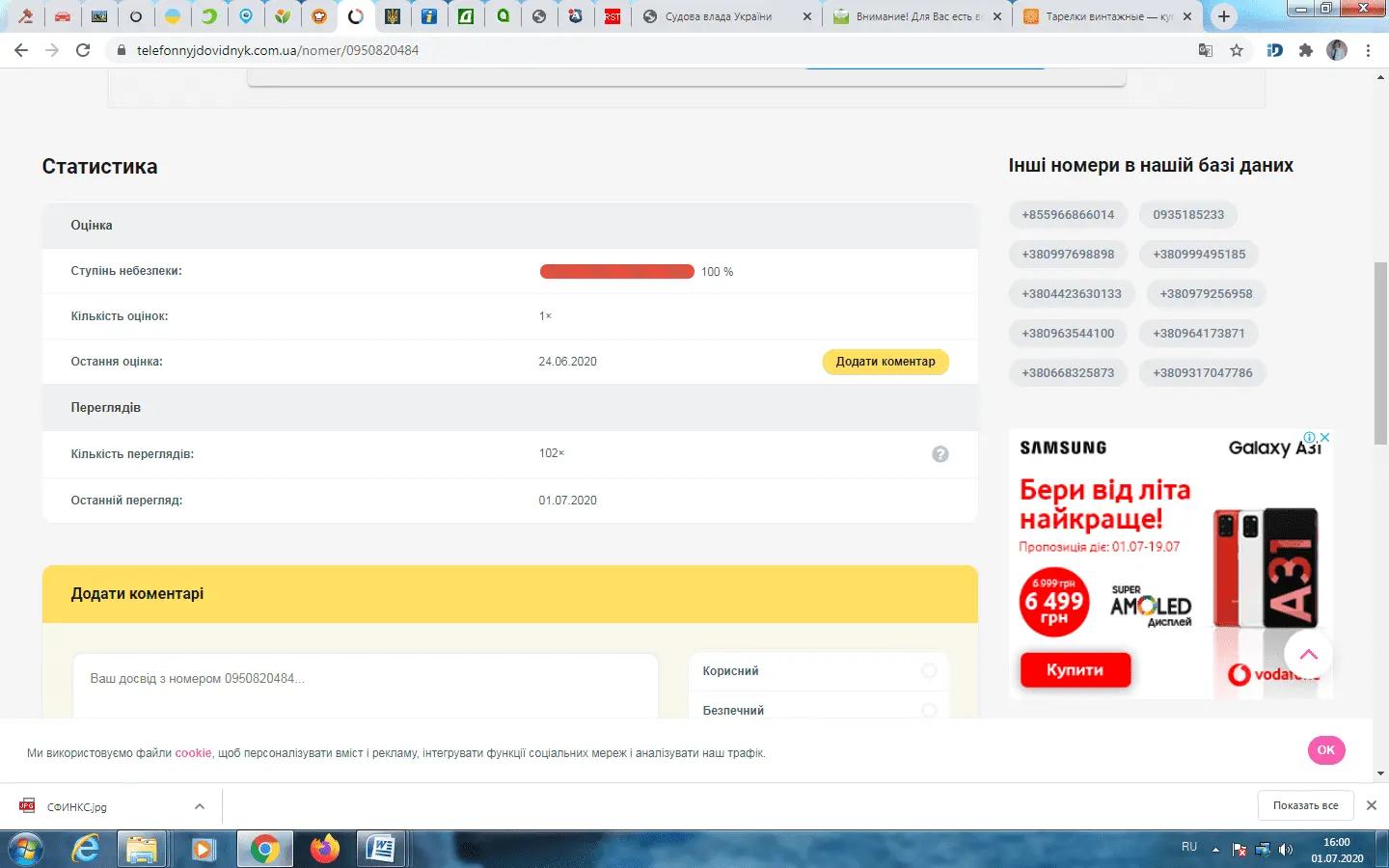Screen dimensions: 1389x868
Task: Open Microsoft Word from the taskbar
Action: coord(380,849)
